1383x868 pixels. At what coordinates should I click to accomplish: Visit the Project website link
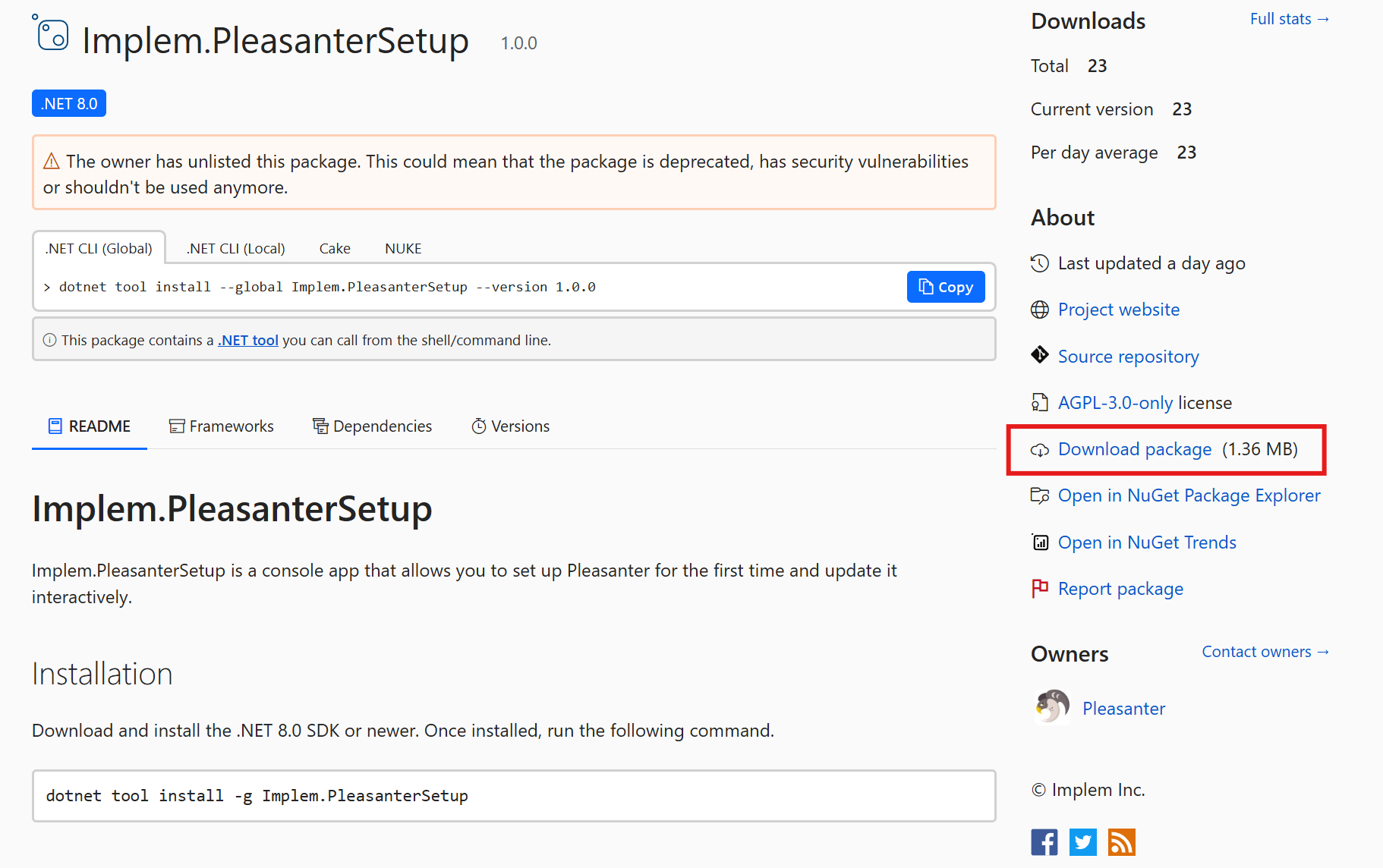(1119, 310)
